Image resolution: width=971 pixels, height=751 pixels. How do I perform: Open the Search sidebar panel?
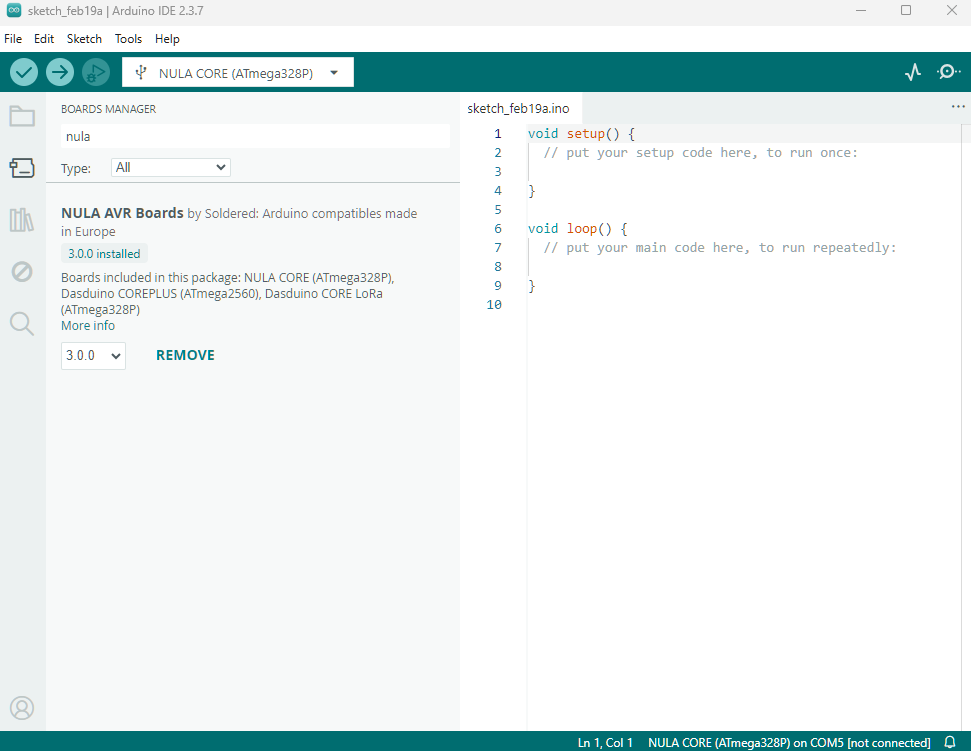tap(22, 323)
